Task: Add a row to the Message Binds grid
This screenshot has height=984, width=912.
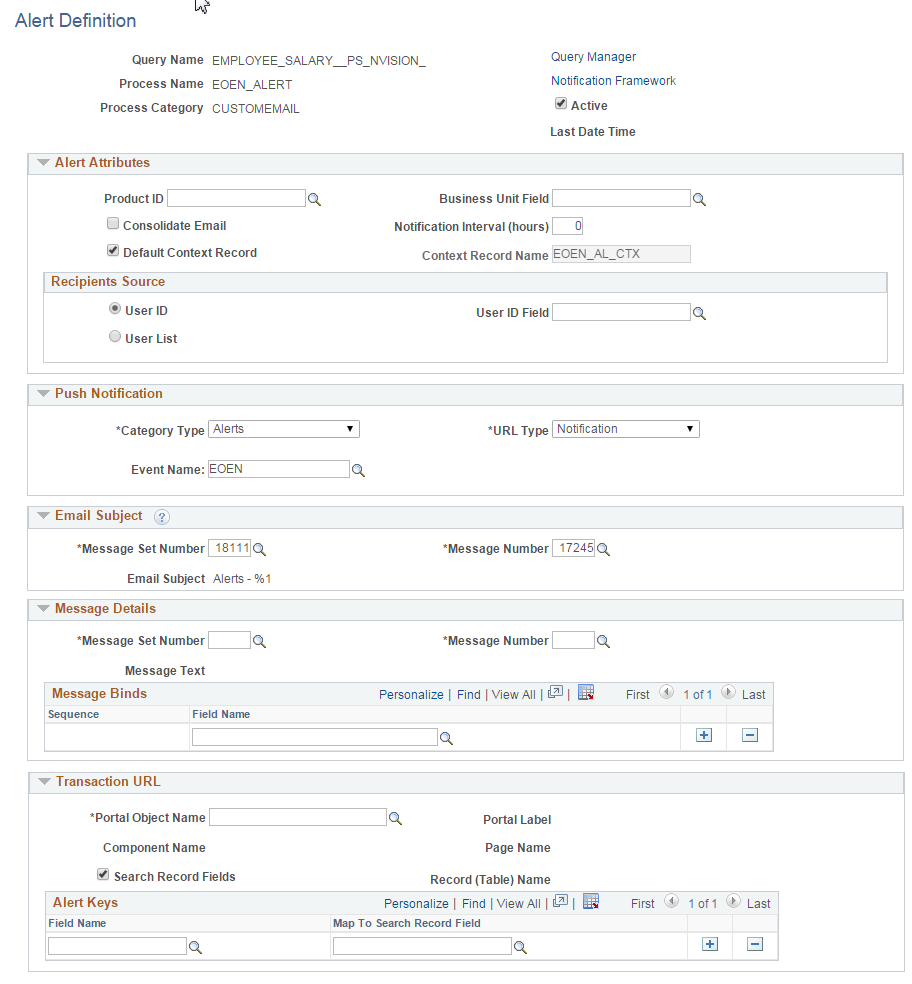Action: (703, 735)
